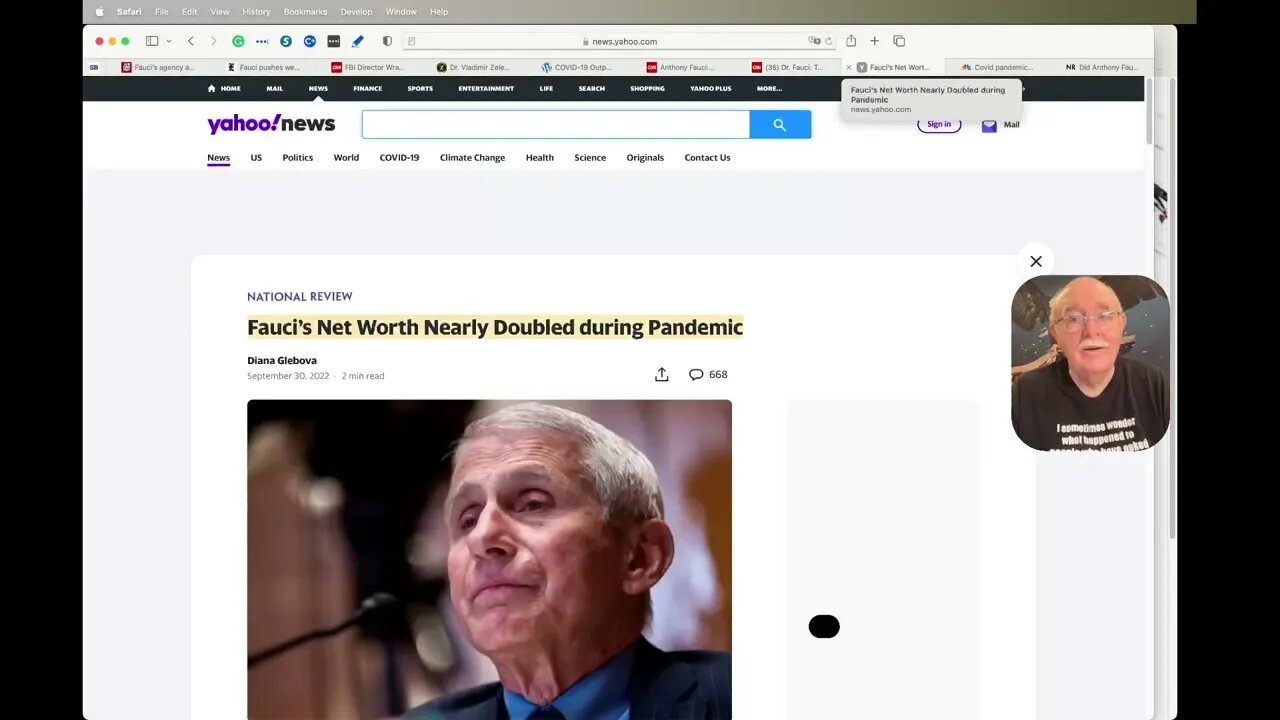1280x720 pixels.
Task: Open Mail in Yahoo top bar
Action: tap(274, 88)
